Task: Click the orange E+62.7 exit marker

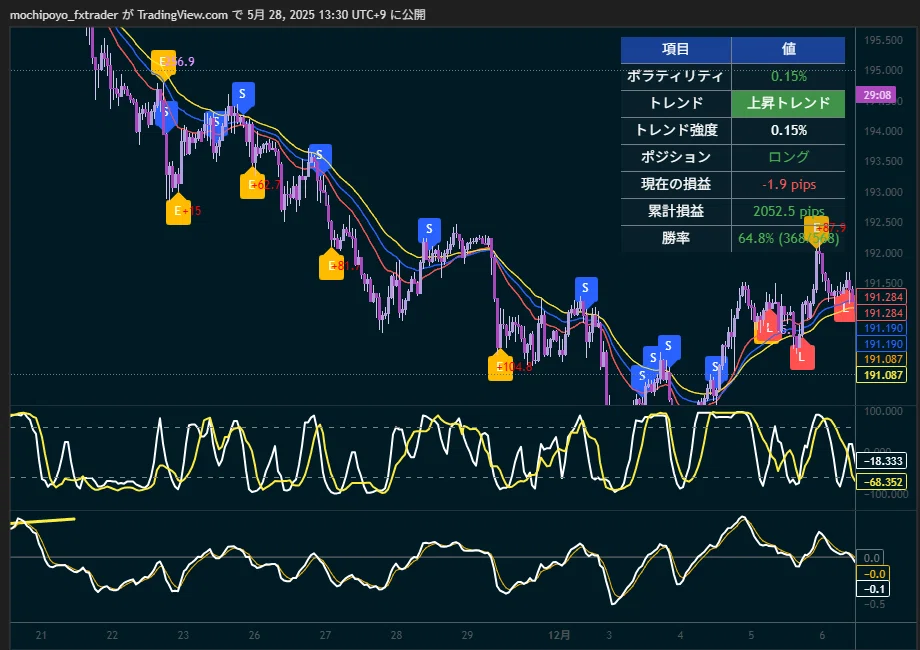Action: coord(252,184)
